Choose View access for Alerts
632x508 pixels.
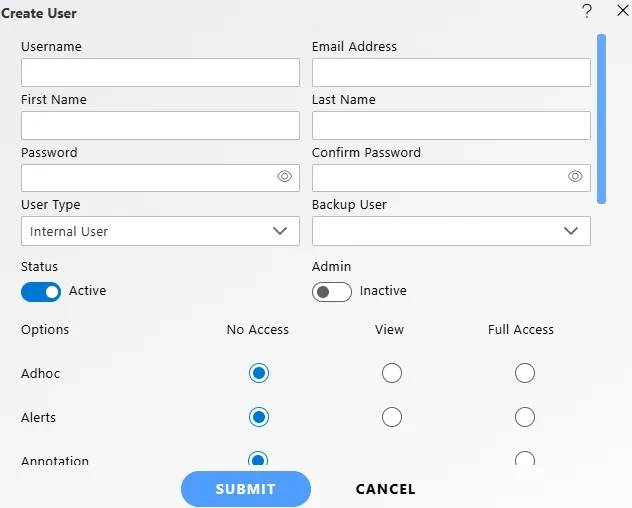pos(392,417)
